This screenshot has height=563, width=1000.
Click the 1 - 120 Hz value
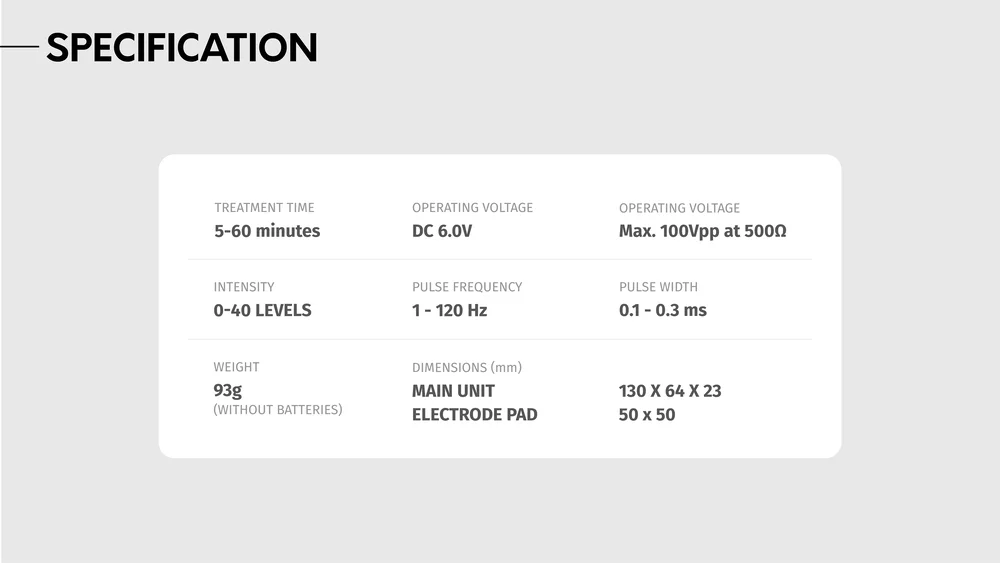pos(450,311)
